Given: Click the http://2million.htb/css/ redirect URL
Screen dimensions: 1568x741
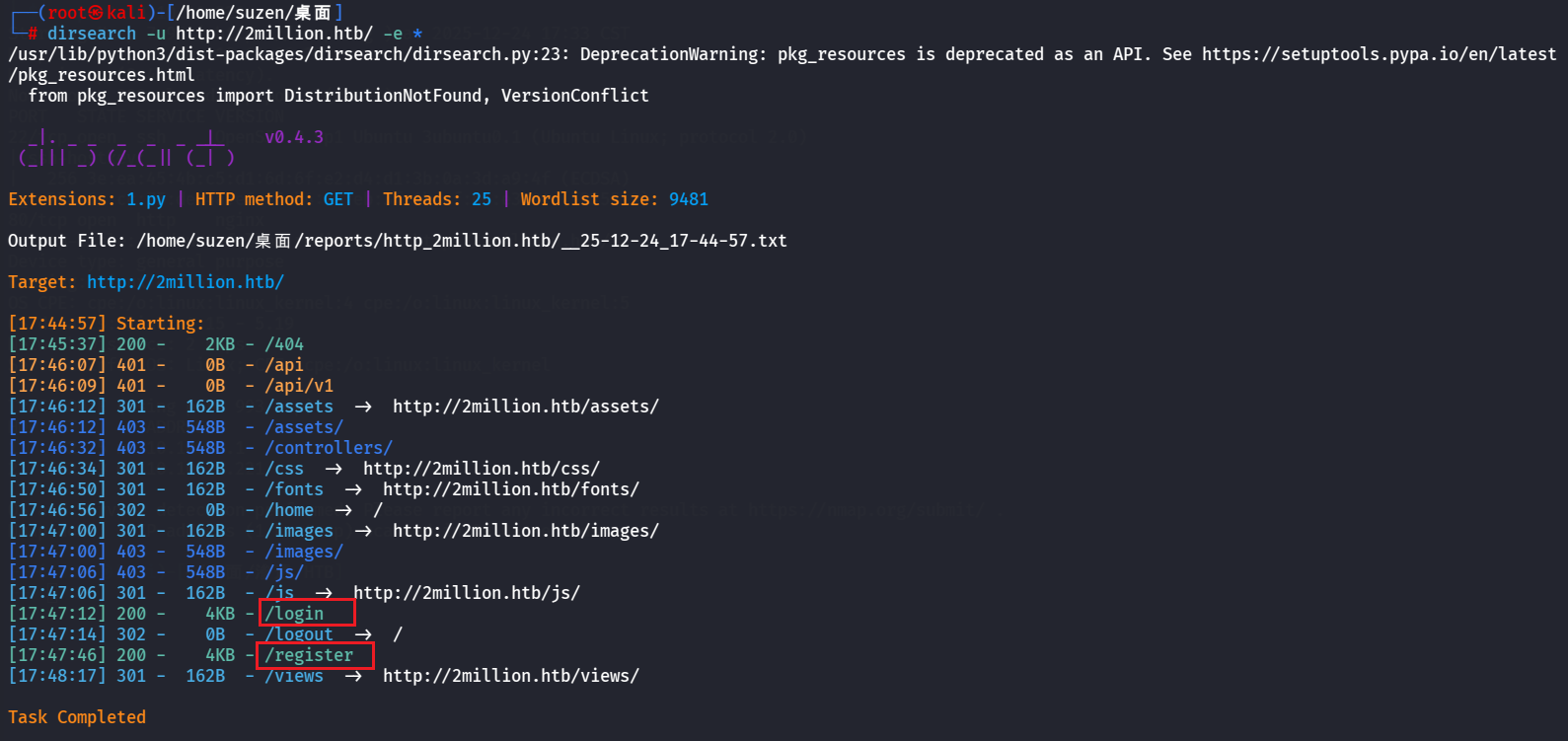Looking at the screenshot, I should tap(482, 469).
